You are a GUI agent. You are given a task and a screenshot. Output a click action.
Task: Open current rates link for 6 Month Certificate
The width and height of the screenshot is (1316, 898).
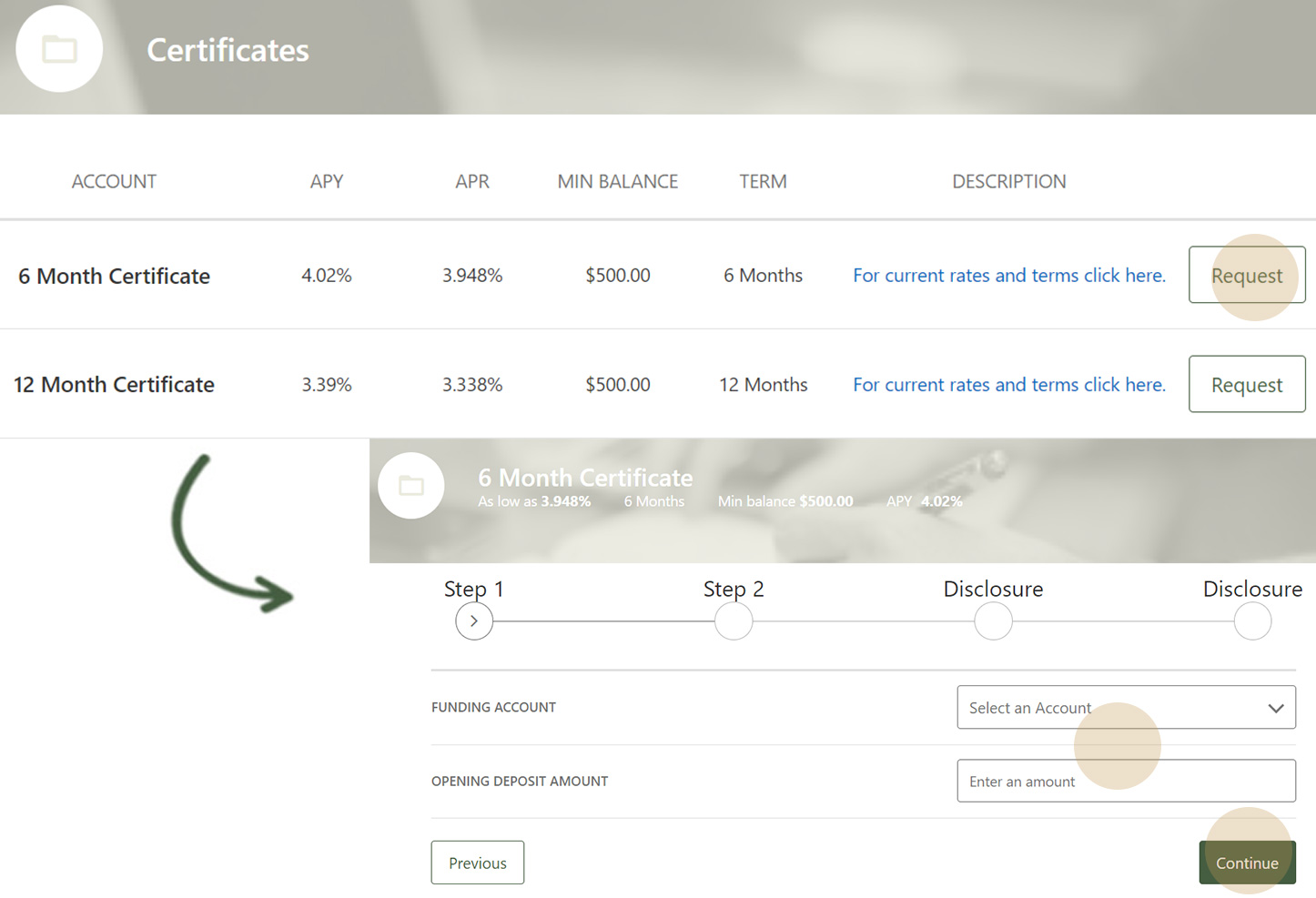click(x=1009, y=275)
